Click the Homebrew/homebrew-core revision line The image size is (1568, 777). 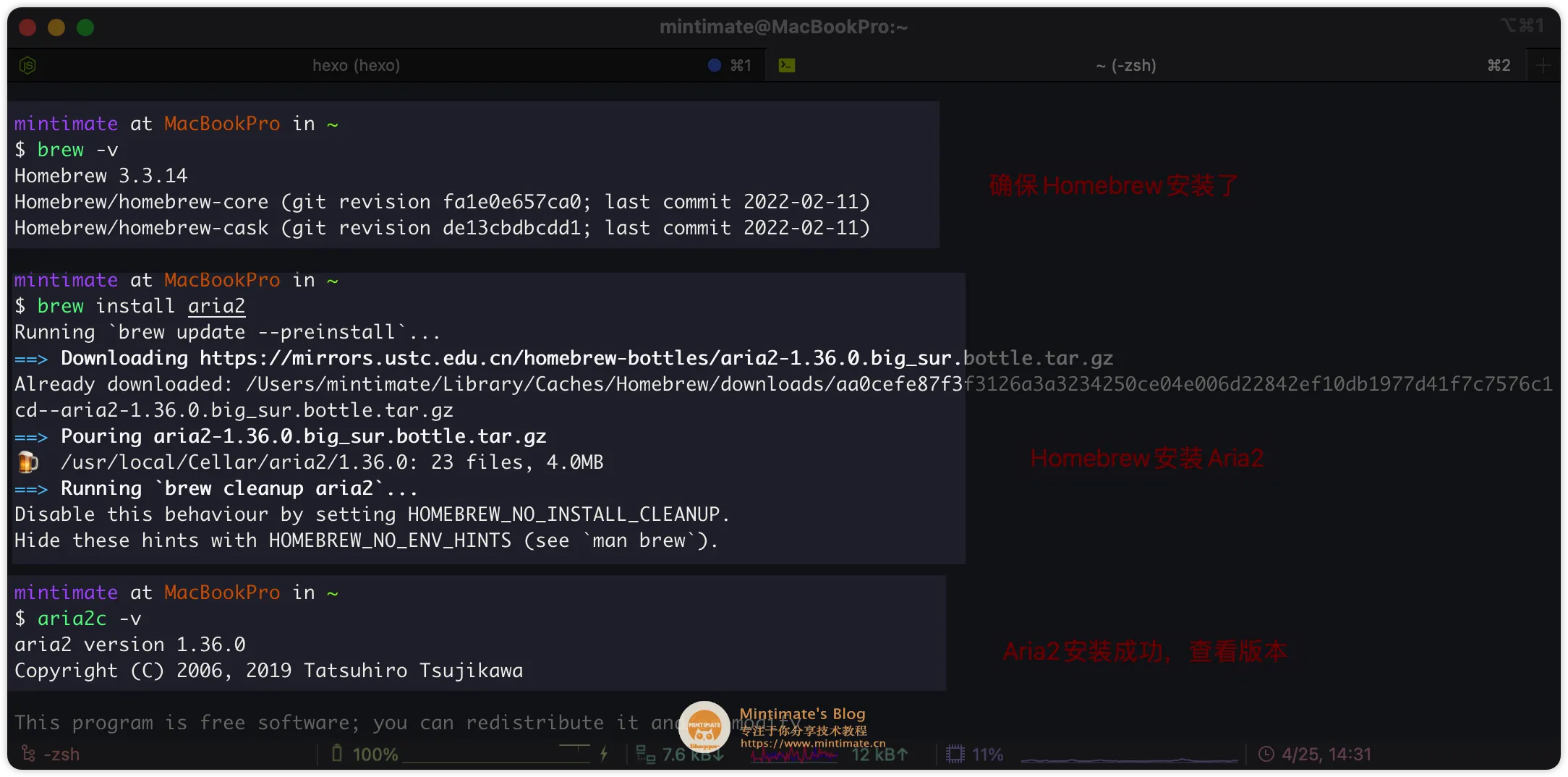click(442, 202)
